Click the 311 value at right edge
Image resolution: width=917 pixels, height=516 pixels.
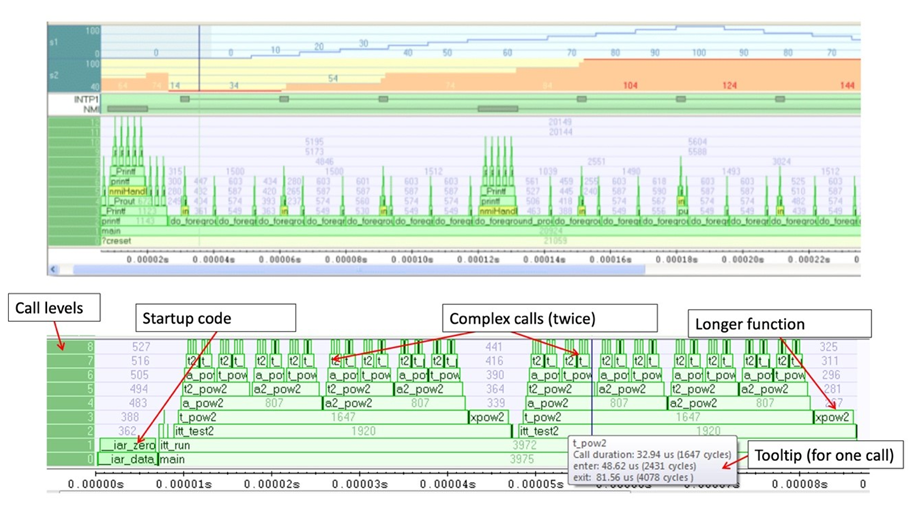(x=829, y=361)
